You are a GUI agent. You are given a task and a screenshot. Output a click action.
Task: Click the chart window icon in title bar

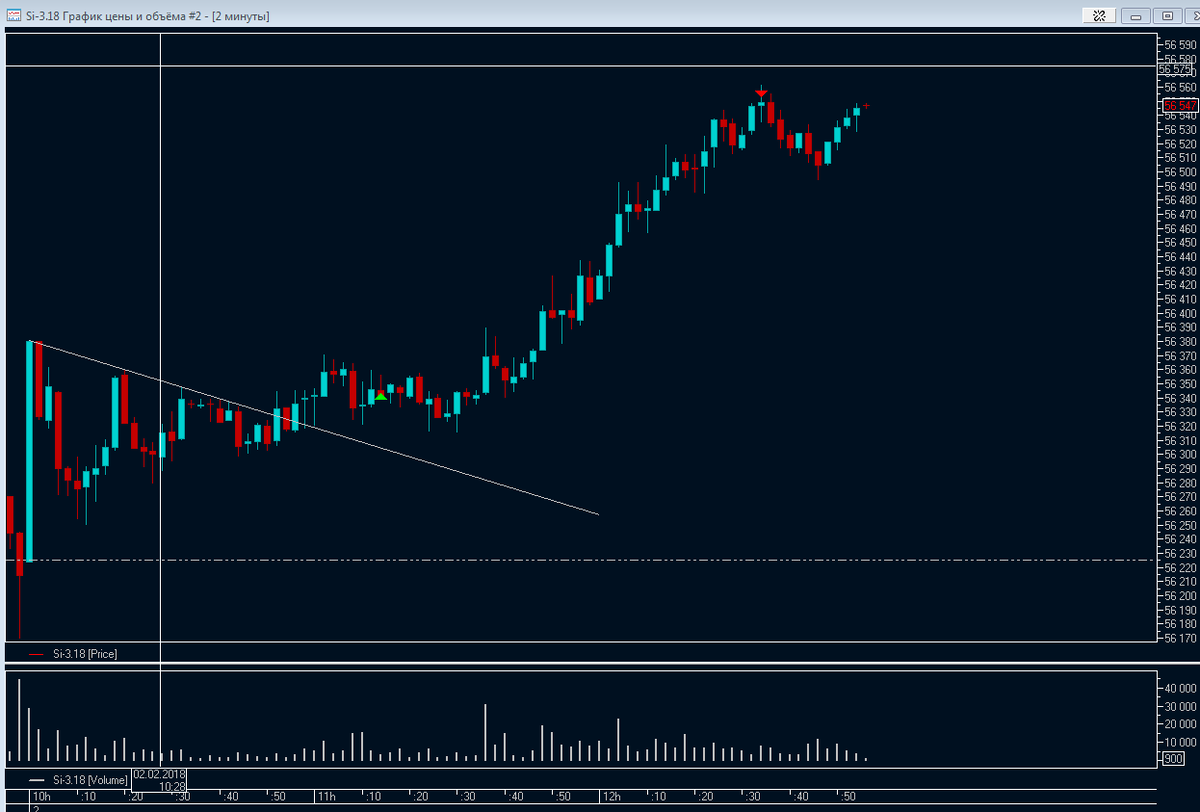(x=15, y=16)
